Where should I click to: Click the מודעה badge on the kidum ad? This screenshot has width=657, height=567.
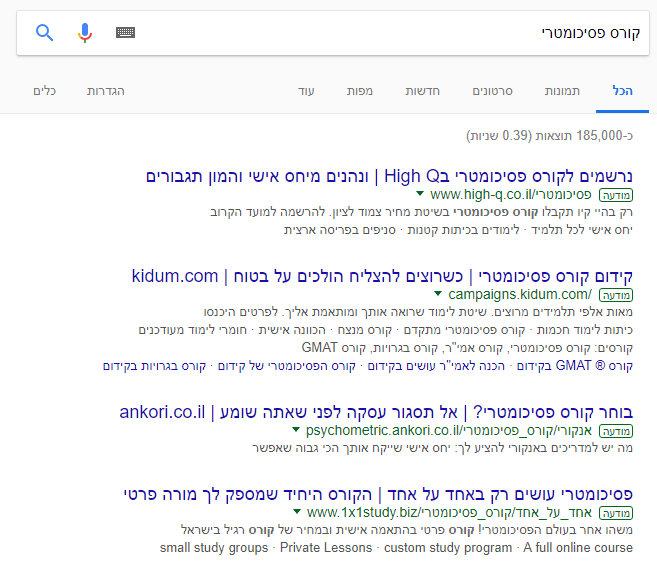(616, 295)
